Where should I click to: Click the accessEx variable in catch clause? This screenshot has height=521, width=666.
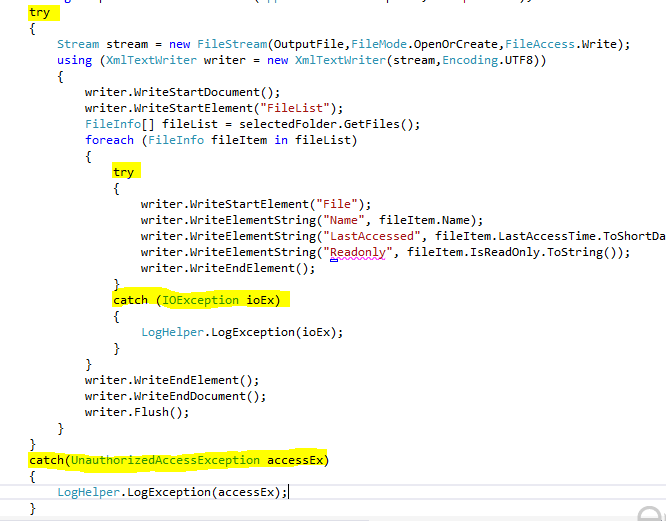coord(295,460)
